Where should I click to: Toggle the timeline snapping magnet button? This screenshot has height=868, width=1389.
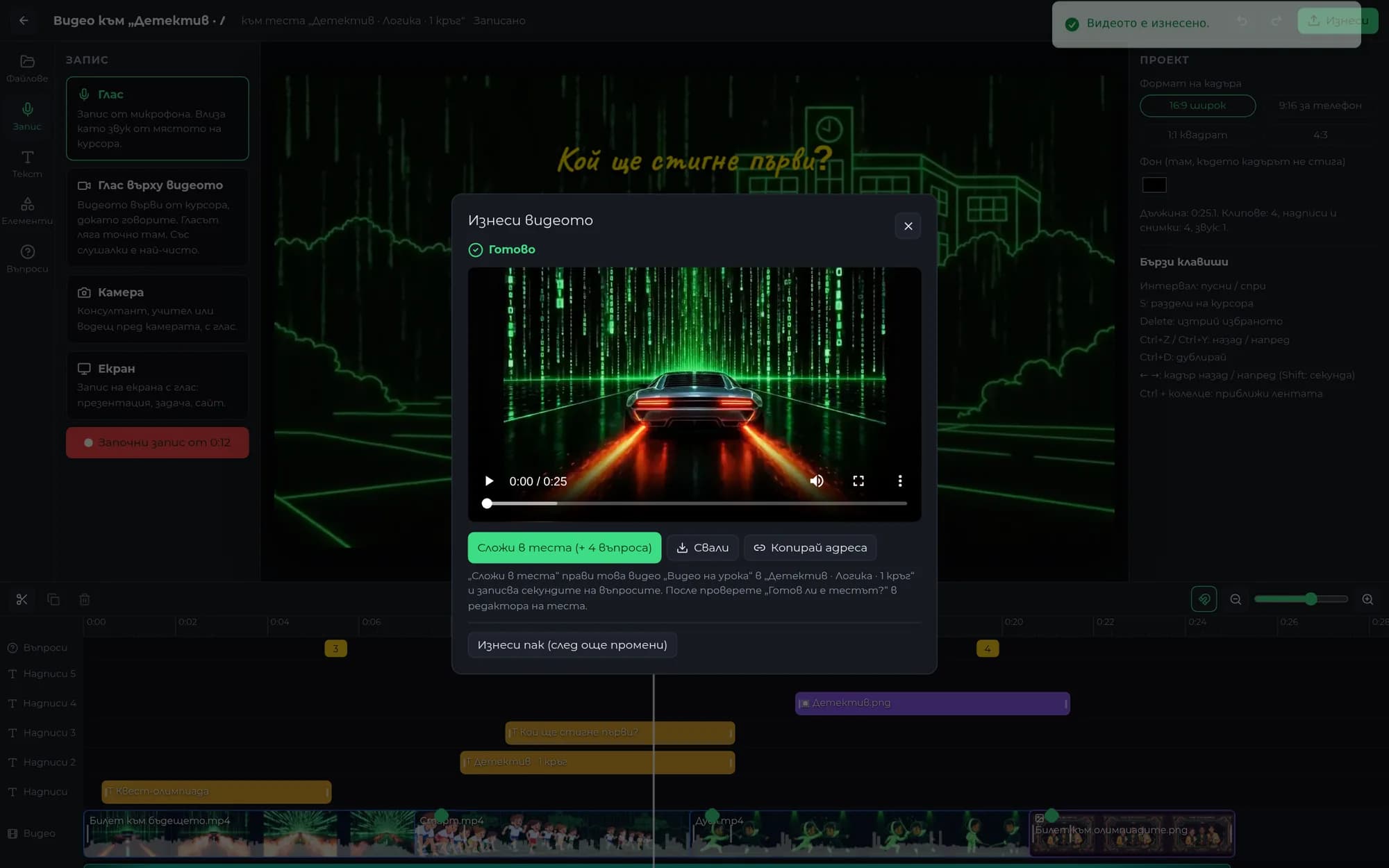pos(1204,599)
